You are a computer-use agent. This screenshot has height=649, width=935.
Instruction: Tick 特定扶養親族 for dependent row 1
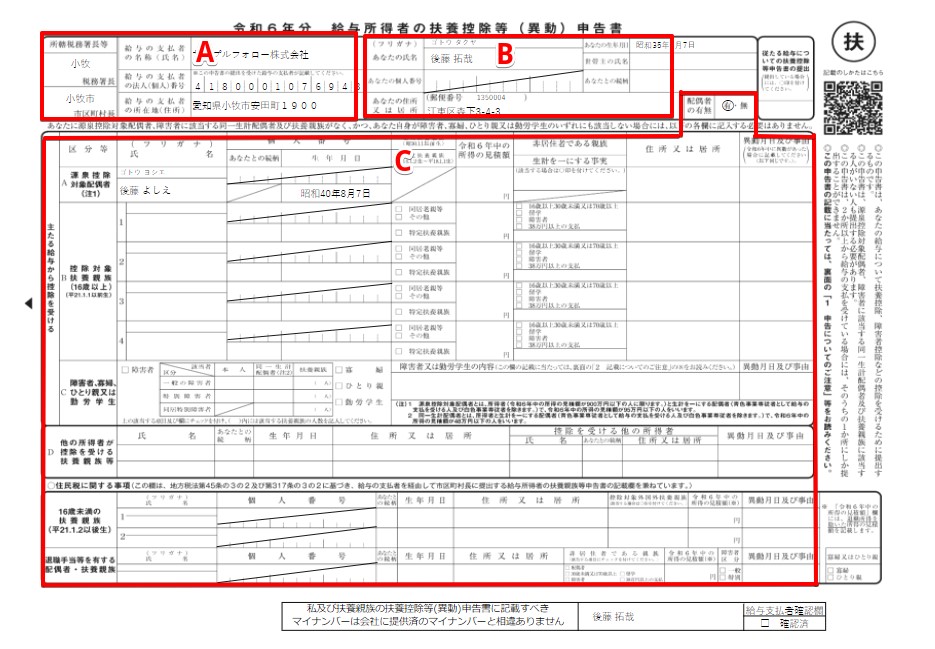click(399, 233)
